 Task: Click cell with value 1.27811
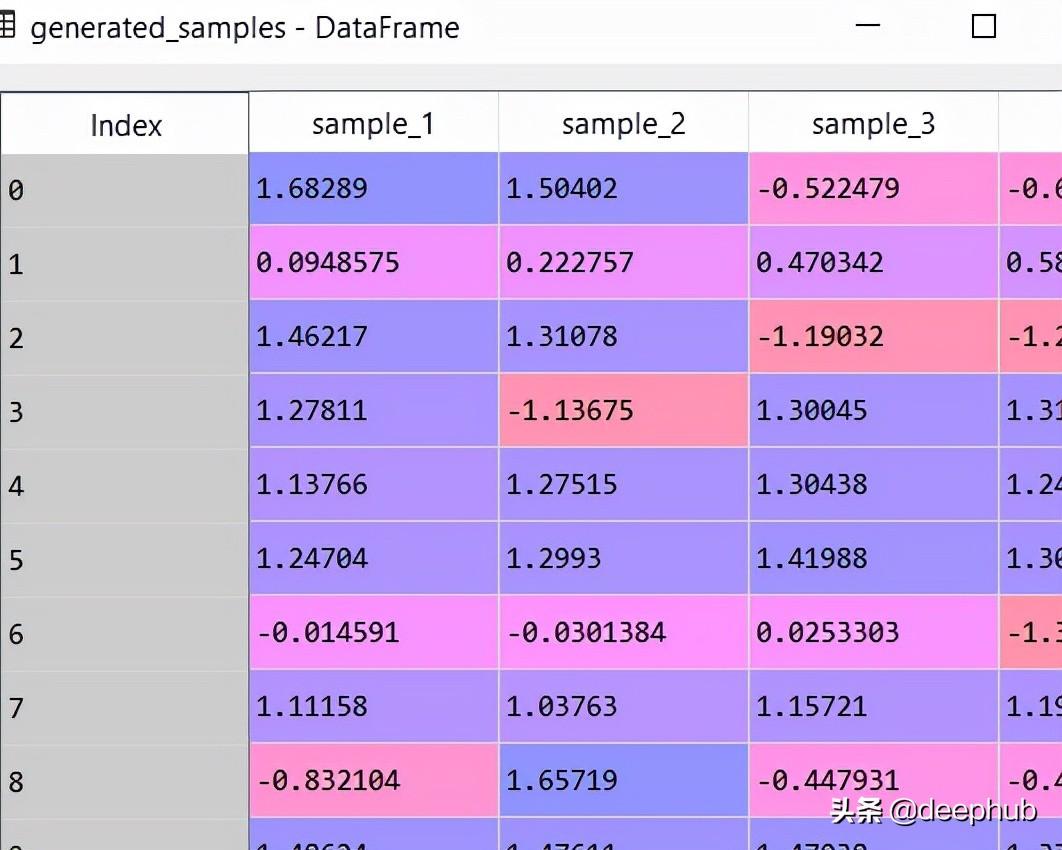pyautogui.click(x=373, y=410)
